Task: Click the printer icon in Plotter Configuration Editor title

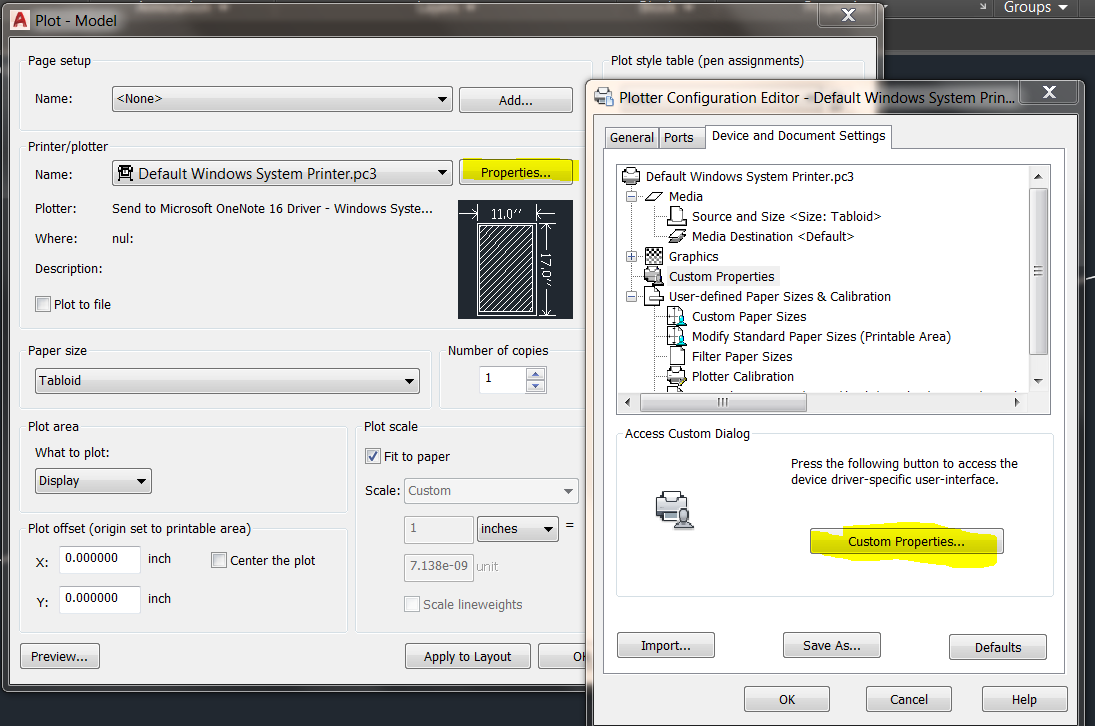Action: [604, 97]
